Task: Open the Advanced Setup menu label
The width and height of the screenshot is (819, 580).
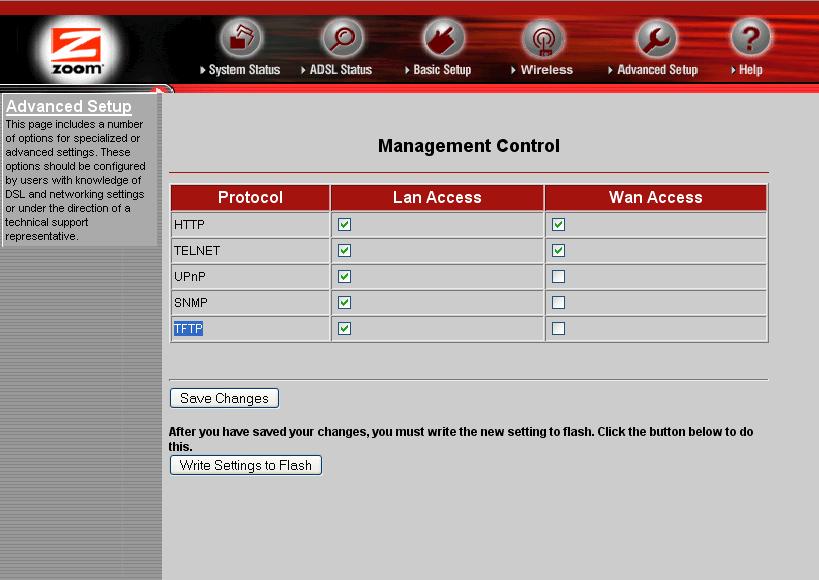Action: coord(657,69)
